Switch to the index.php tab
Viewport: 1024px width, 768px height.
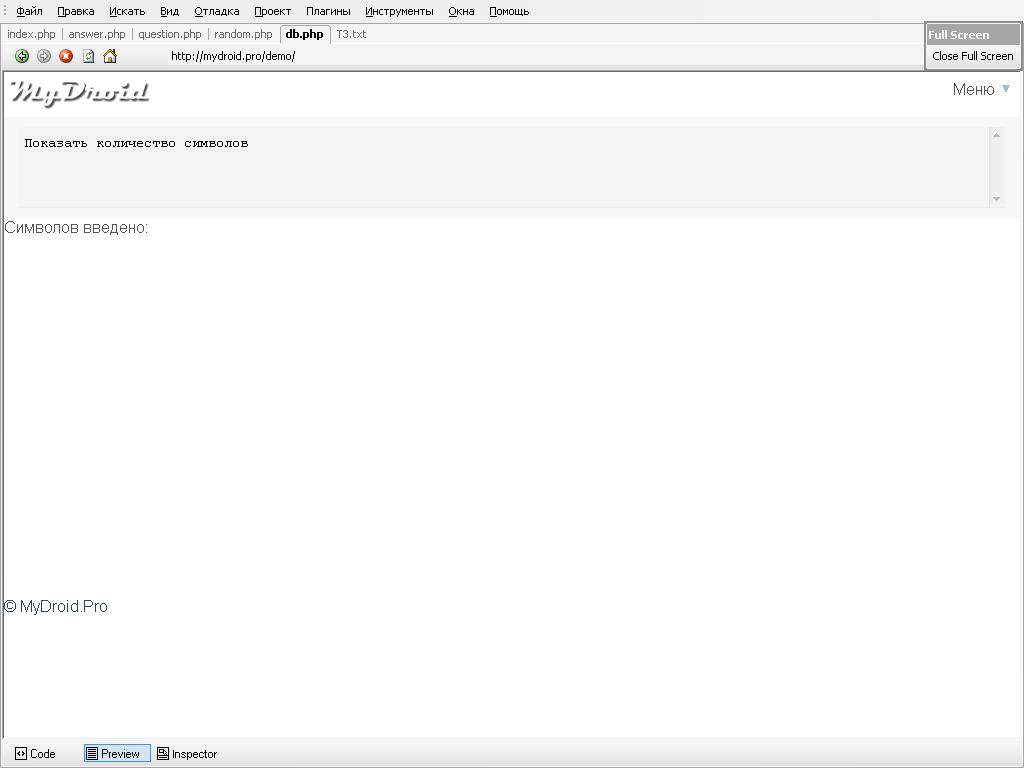tap(31, 34)
